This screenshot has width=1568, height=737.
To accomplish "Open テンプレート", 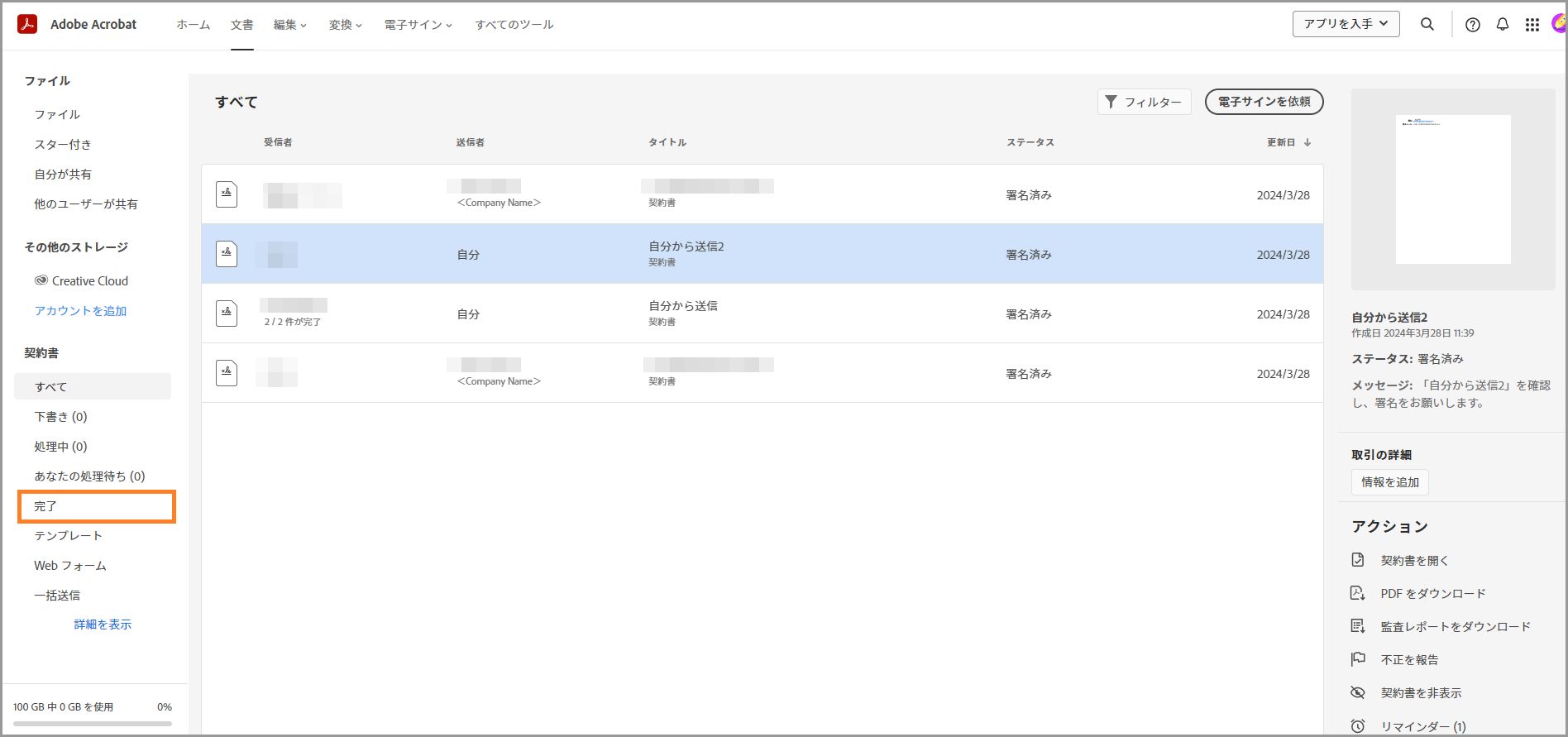I will (x=69, y=535).
